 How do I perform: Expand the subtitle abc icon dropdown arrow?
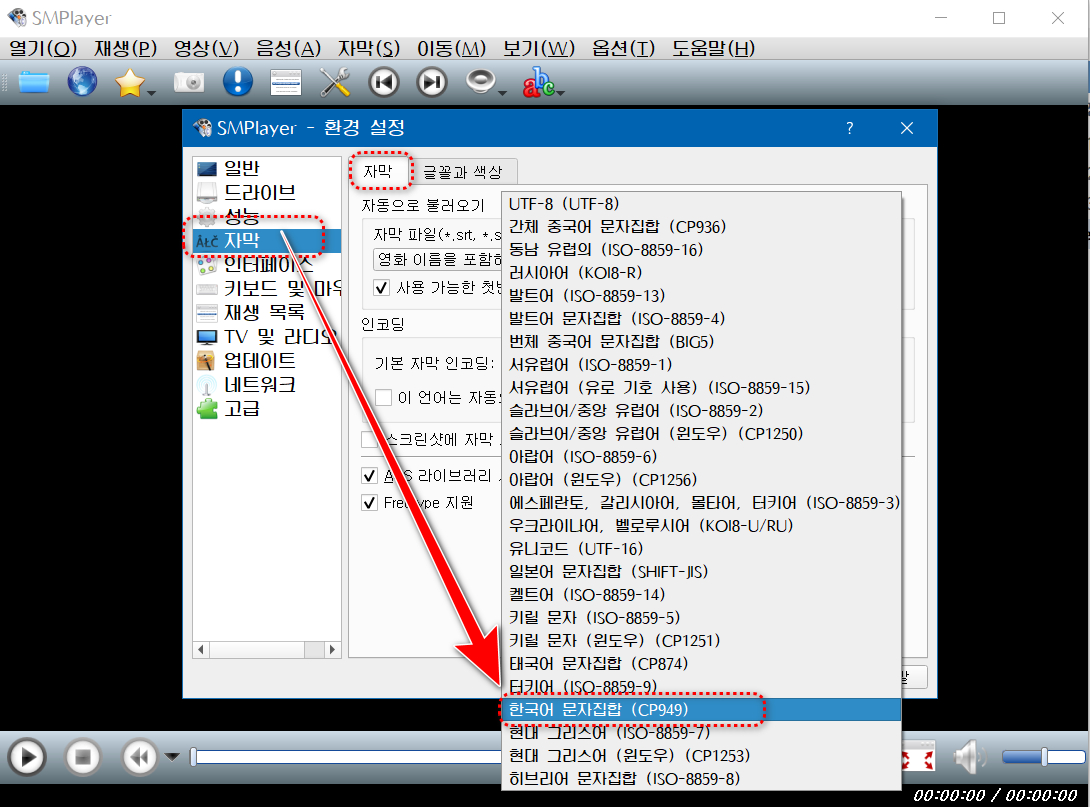coord(560,92)
